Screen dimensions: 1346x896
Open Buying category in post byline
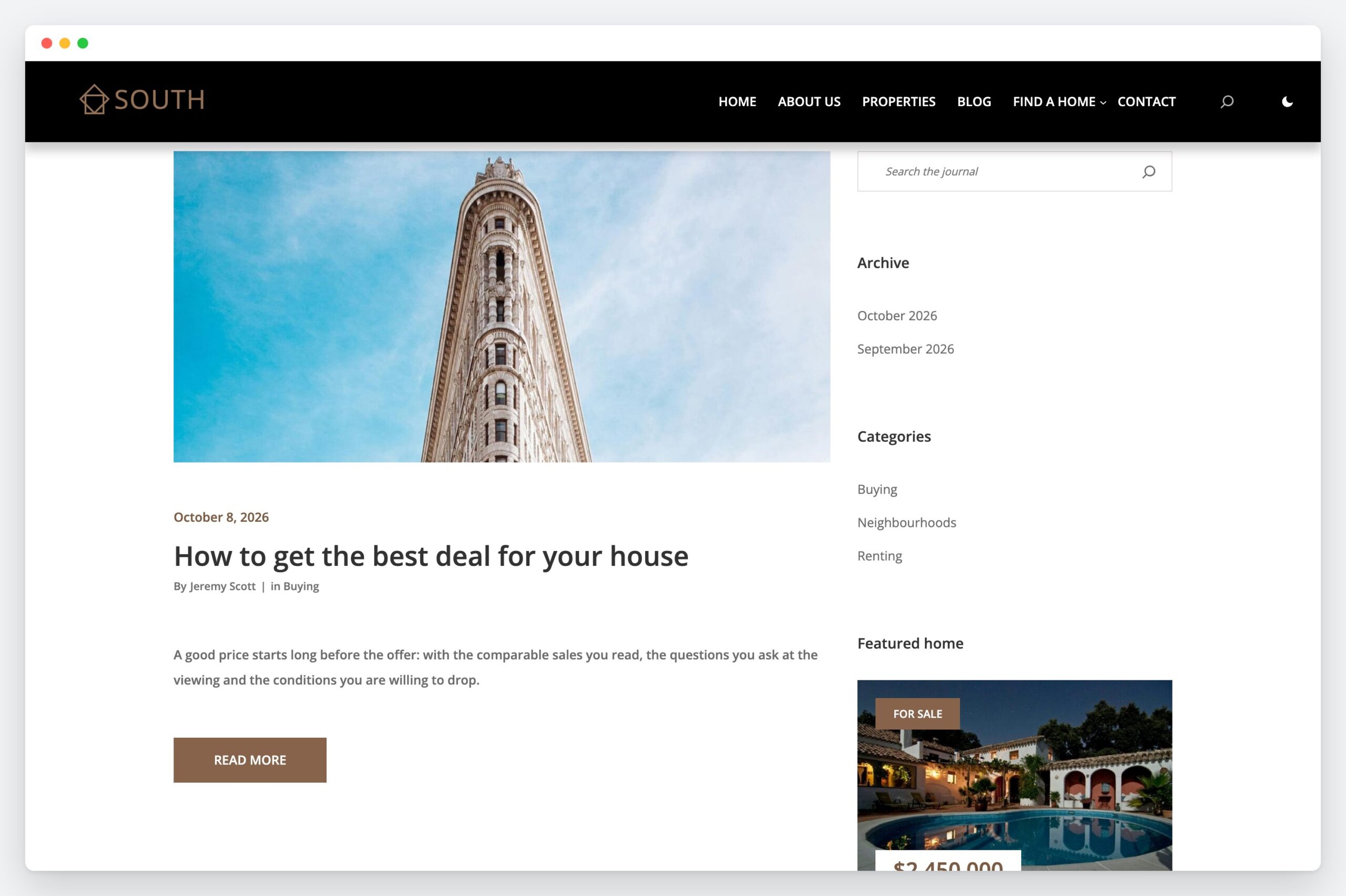pyautogui.click(x=301, y=586)
